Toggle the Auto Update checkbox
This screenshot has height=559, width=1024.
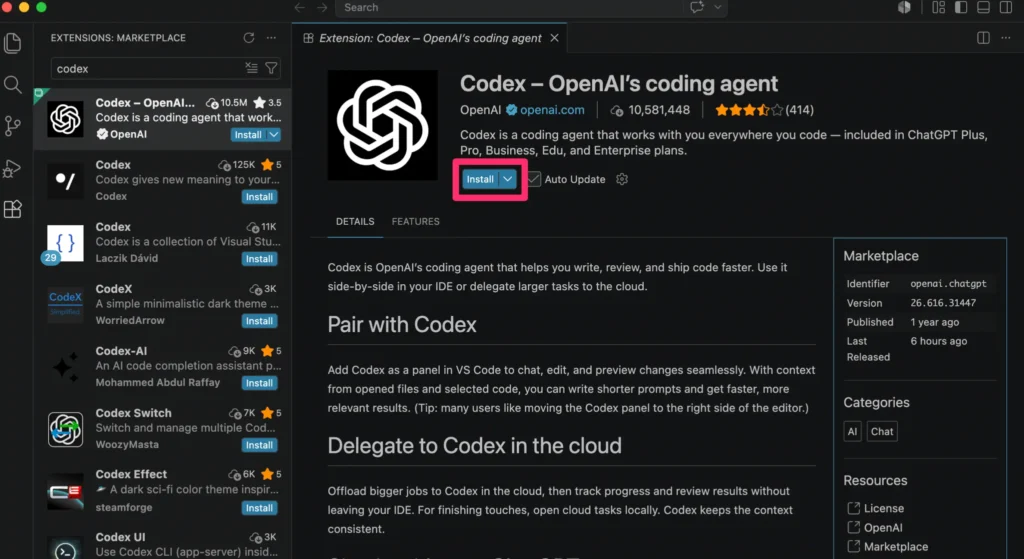pyautogui.click(x=534, y=179)
